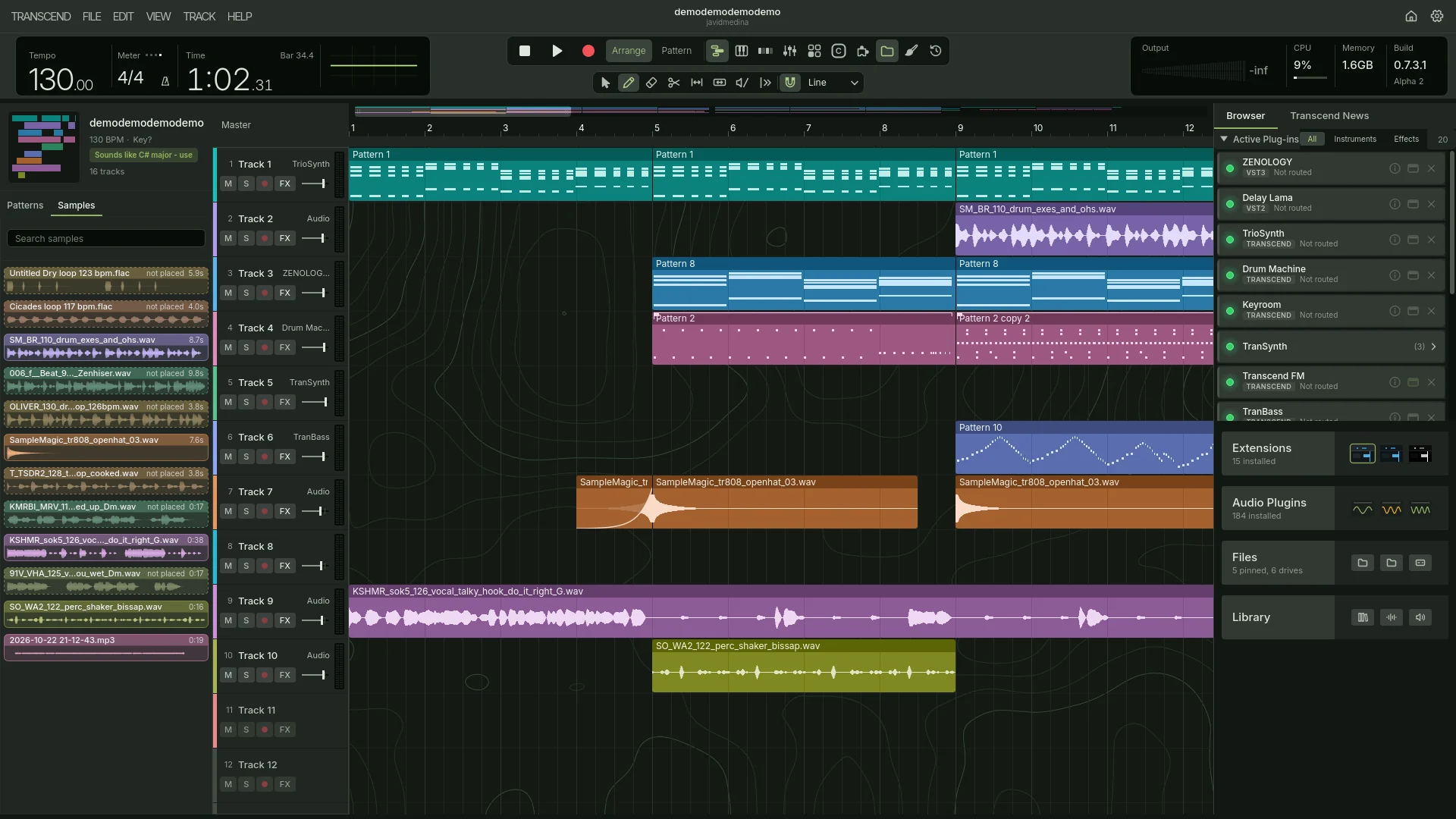Arm record on Track 7
Viewport: 1456px width, 819px height.
(264, 511)
